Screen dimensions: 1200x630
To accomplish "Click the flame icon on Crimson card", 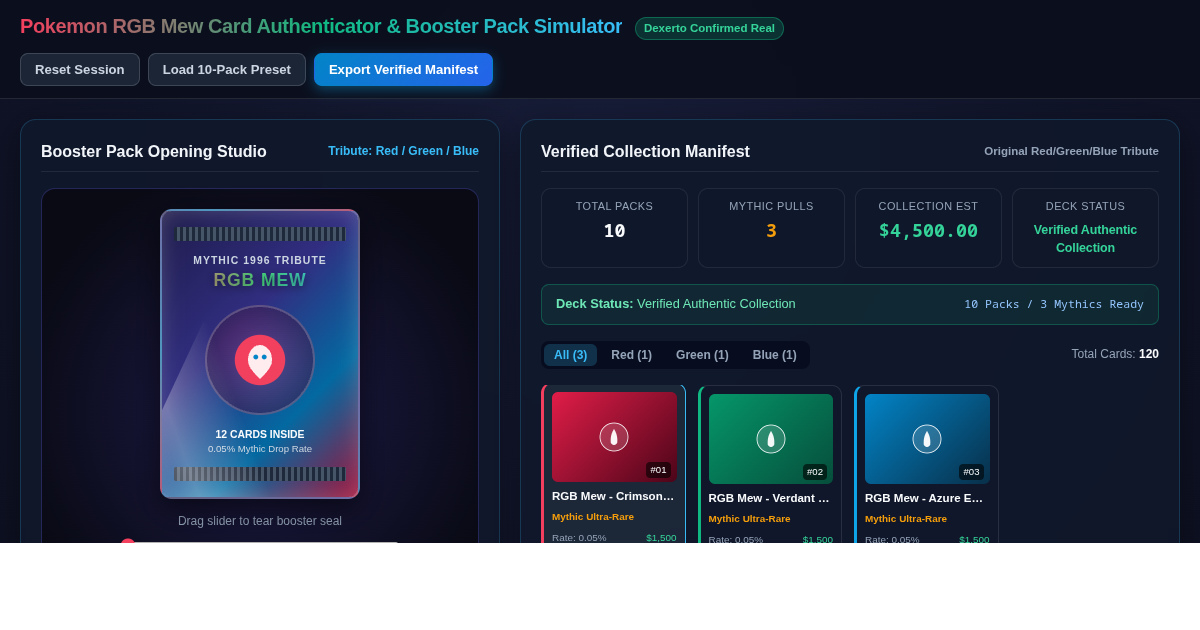I will click(614, 437).
